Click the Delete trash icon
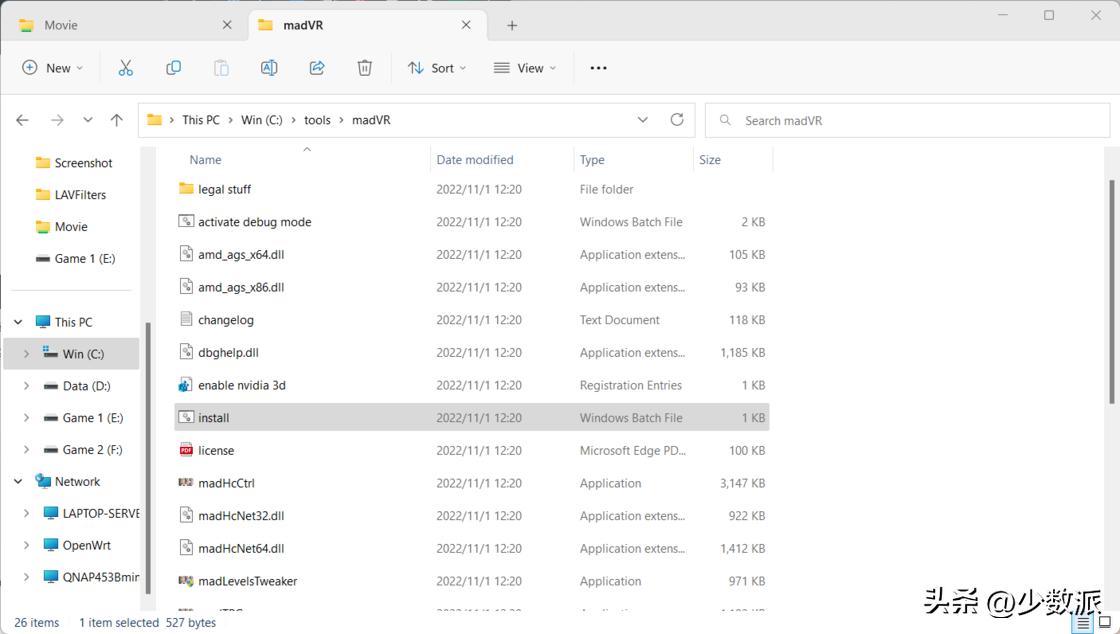This screenshot has width=1120, height=634. pos(365,68)
